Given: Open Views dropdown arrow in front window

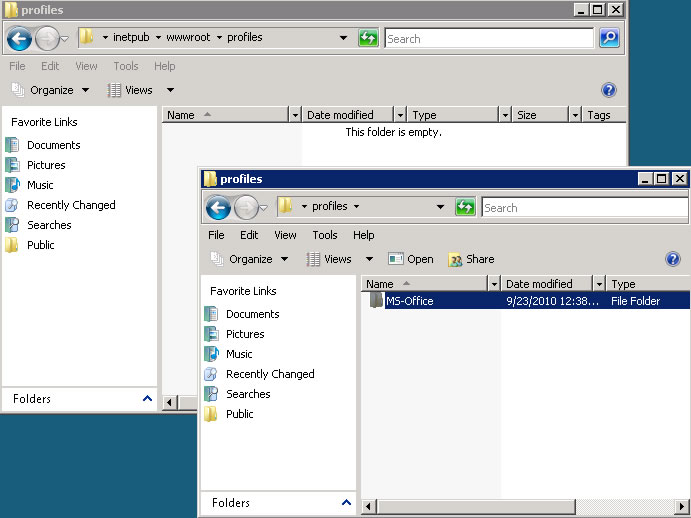Looking at the screenshot, I should (369, 259).
